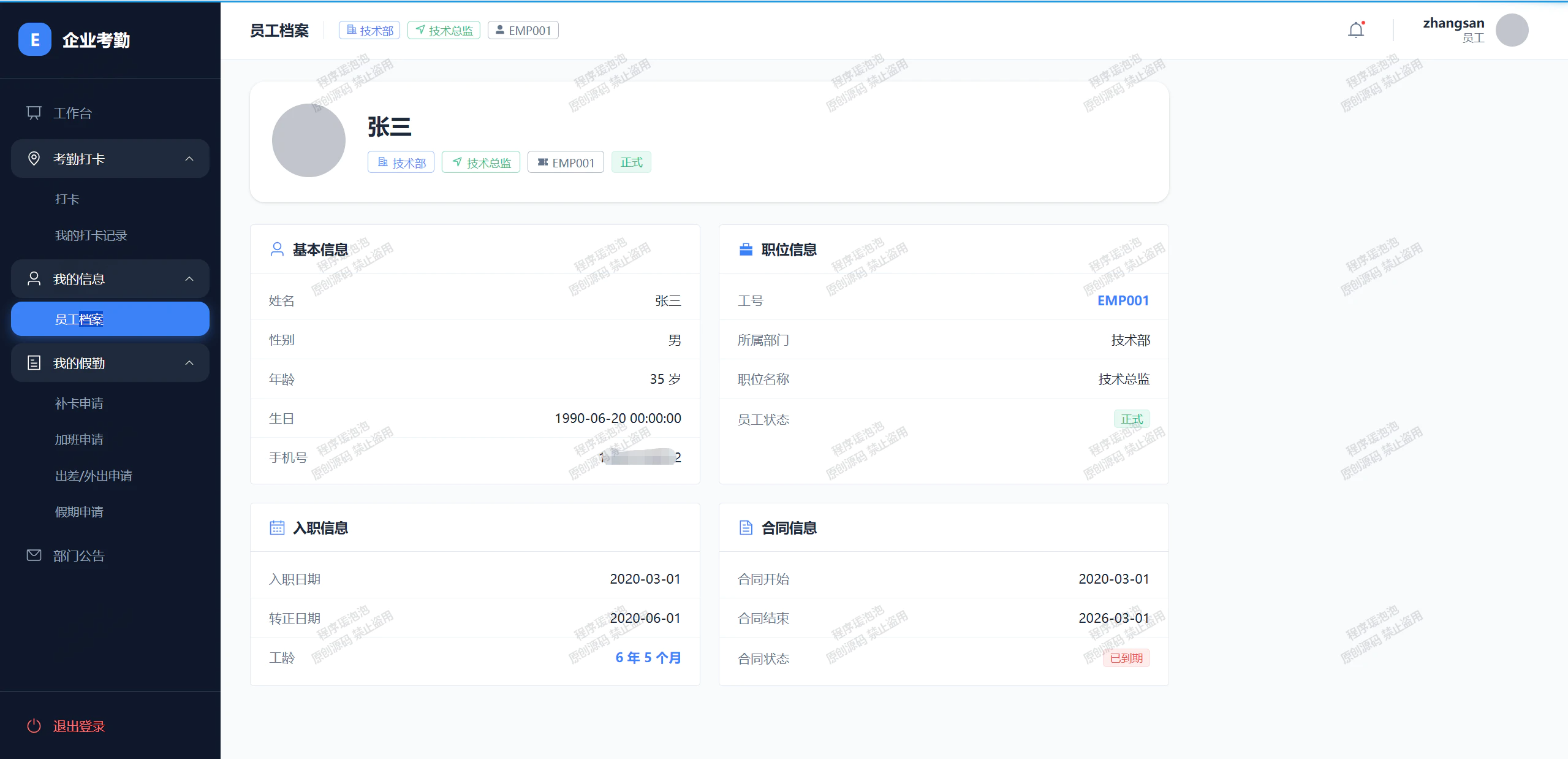Click the 张三 name heading
The height and width of the screenshot is (759, 1568).
click(x=389, y=126)
